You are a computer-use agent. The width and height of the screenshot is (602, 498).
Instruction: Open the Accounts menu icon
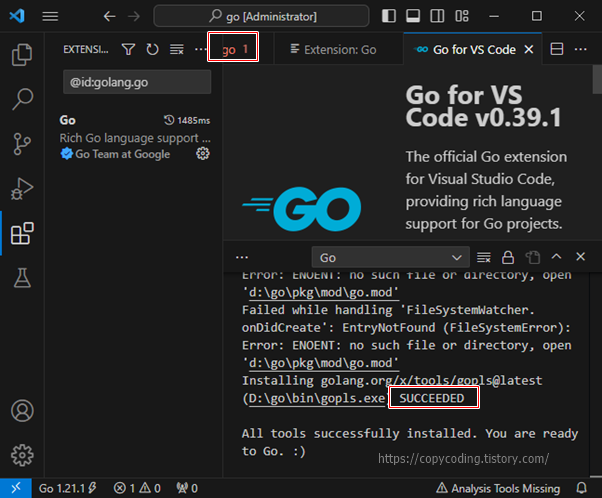point(22,411)
